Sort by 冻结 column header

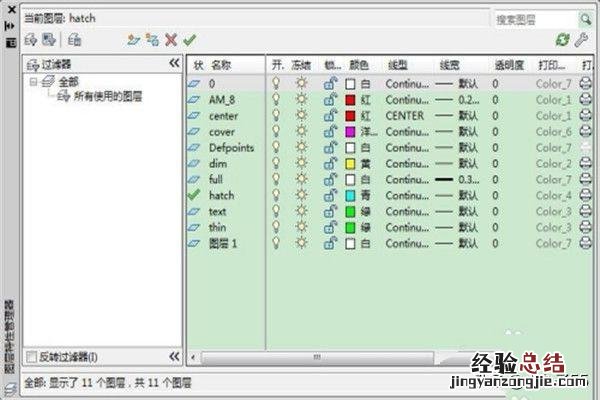(x=301, y=65)
